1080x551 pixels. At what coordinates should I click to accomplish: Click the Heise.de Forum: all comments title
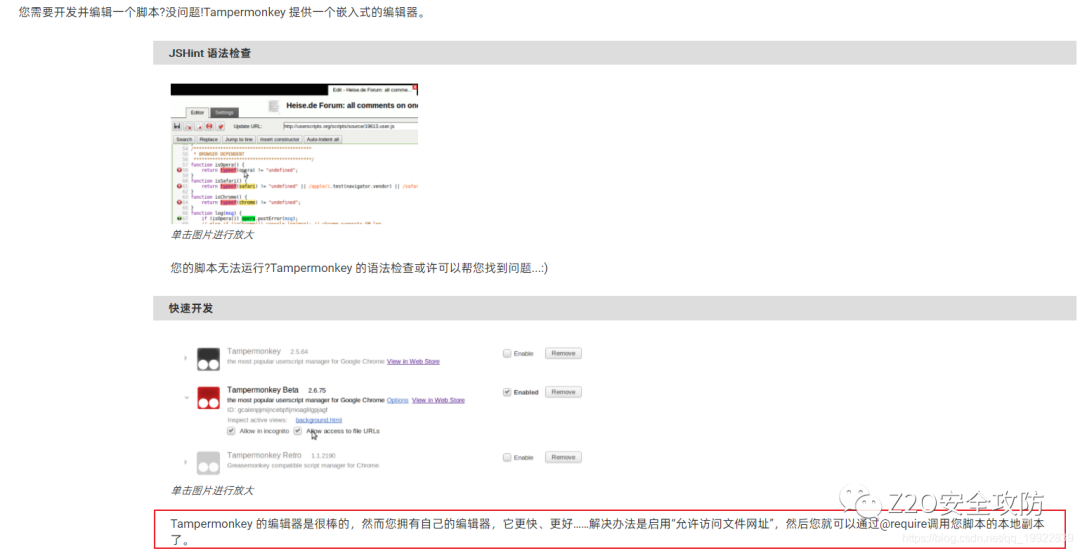(x=352, y=105)
